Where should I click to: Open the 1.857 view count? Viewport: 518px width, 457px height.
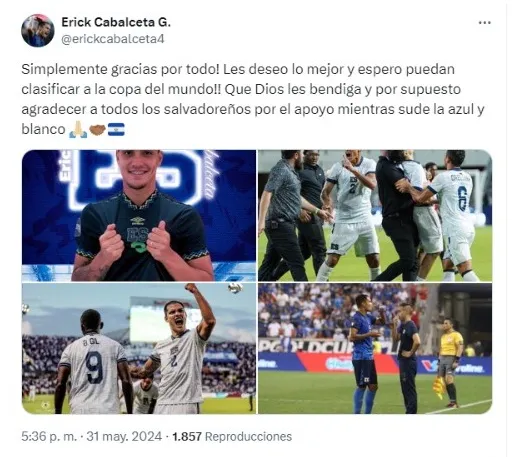coord(187,436)
